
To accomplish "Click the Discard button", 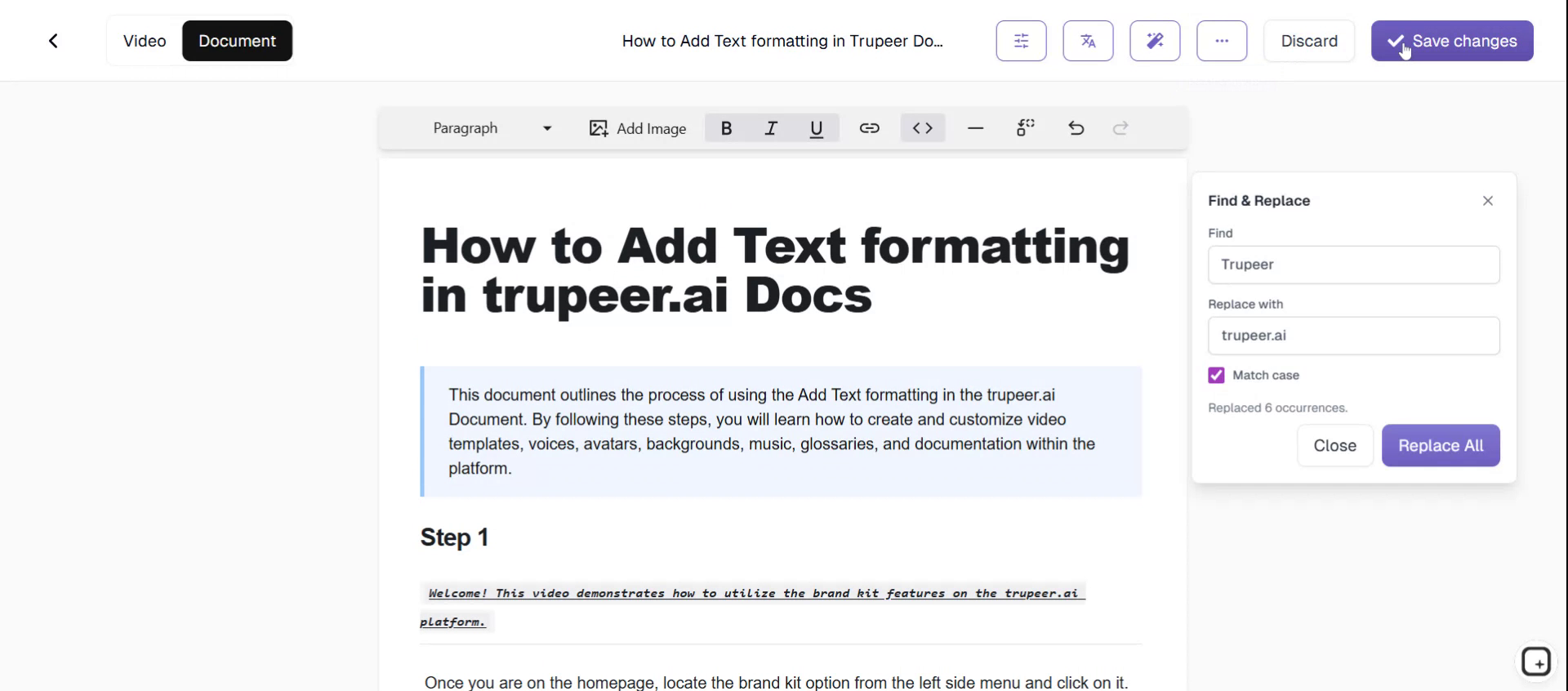I will pyautogui.click(x=1308, y=41).
